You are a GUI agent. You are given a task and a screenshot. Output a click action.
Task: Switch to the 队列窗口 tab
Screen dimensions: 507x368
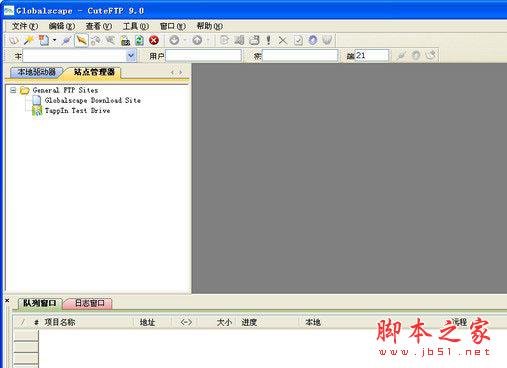tap(40, 303)
